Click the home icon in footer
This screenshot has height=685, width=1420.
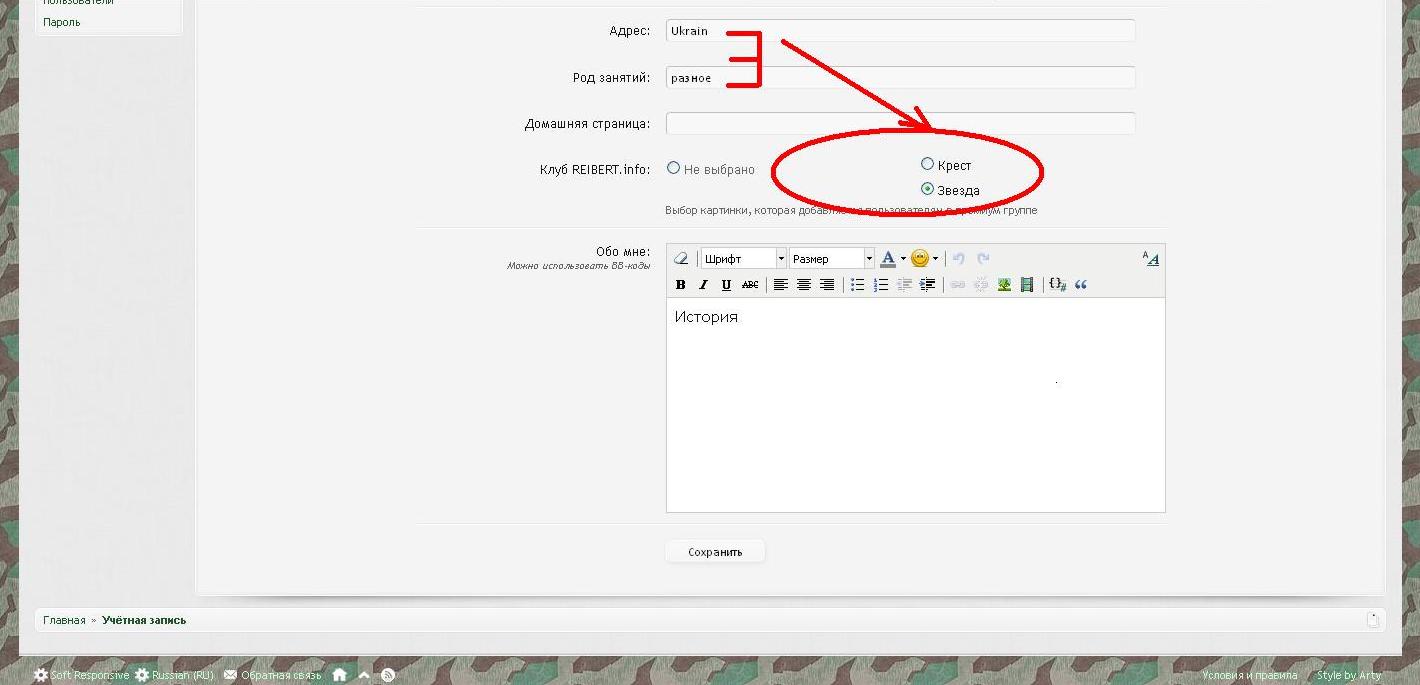(x=340, y=675)
